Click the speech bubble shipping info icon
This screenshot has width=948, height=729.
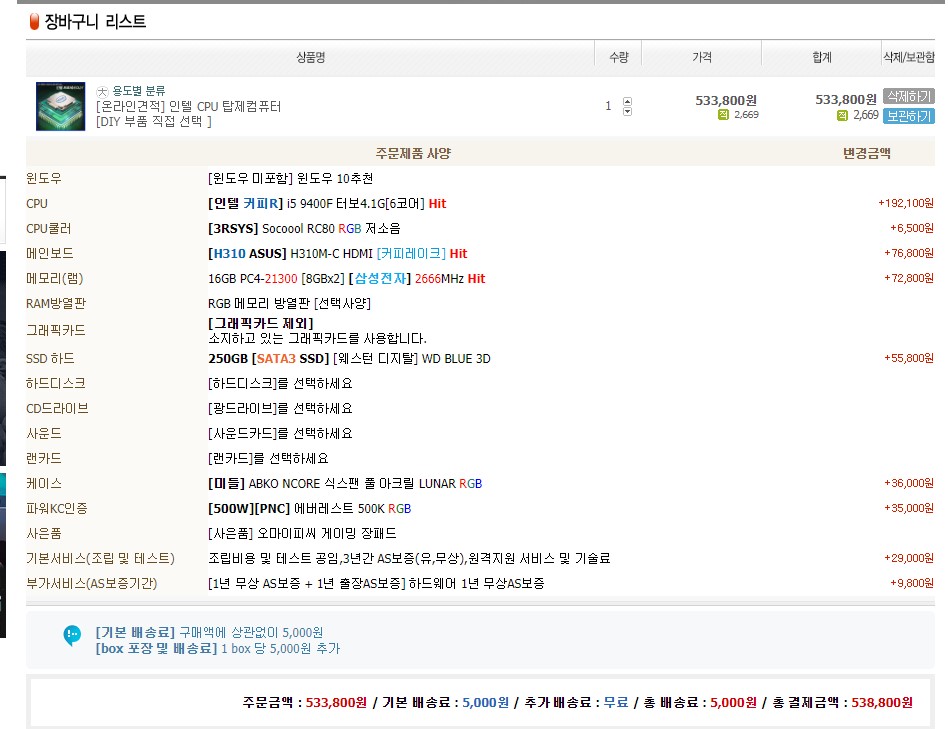(x=72, y=635)
